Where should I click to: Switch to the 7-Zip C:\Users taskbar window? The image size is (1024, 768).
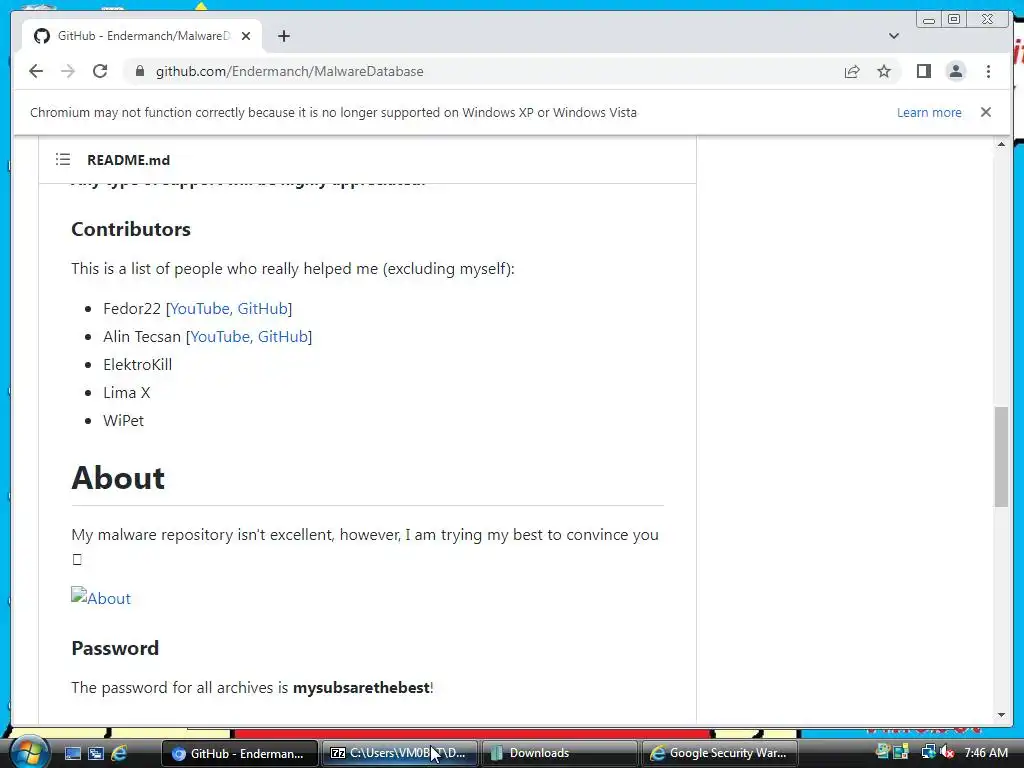click(400, 753)
